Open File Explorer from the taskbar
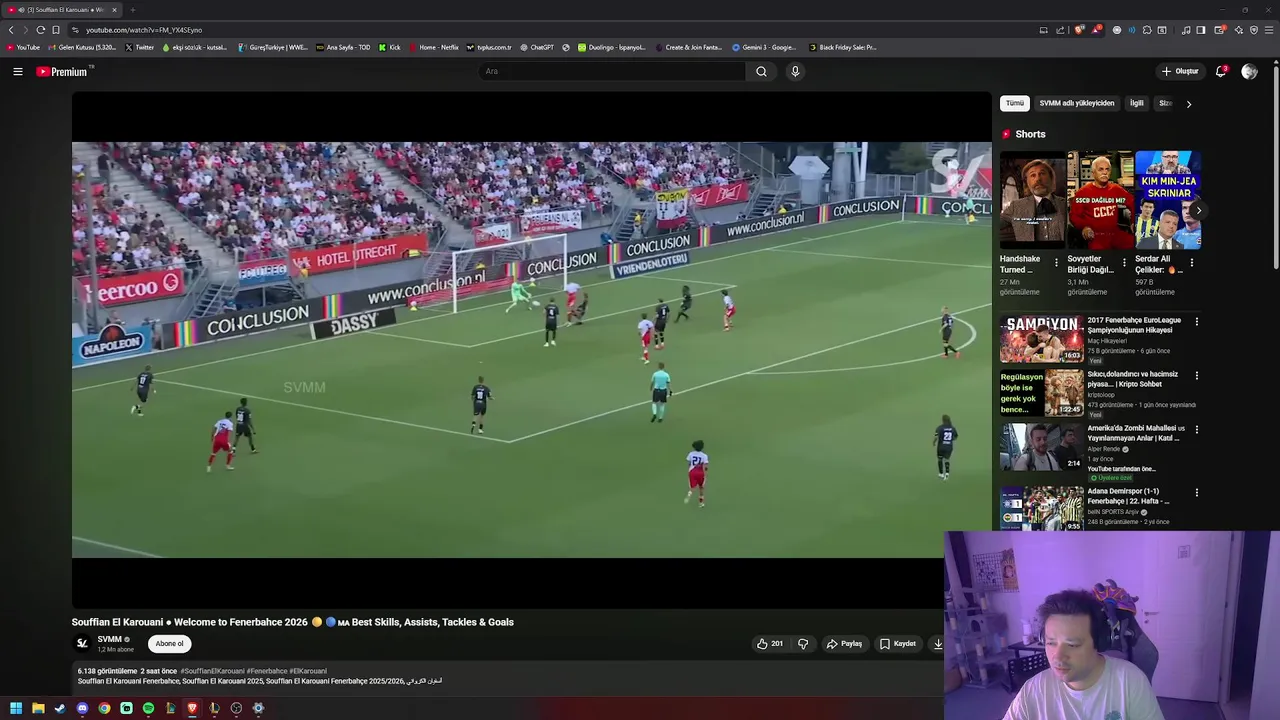The height and width of the screenshot is (720, 1280). pos(38,708)
